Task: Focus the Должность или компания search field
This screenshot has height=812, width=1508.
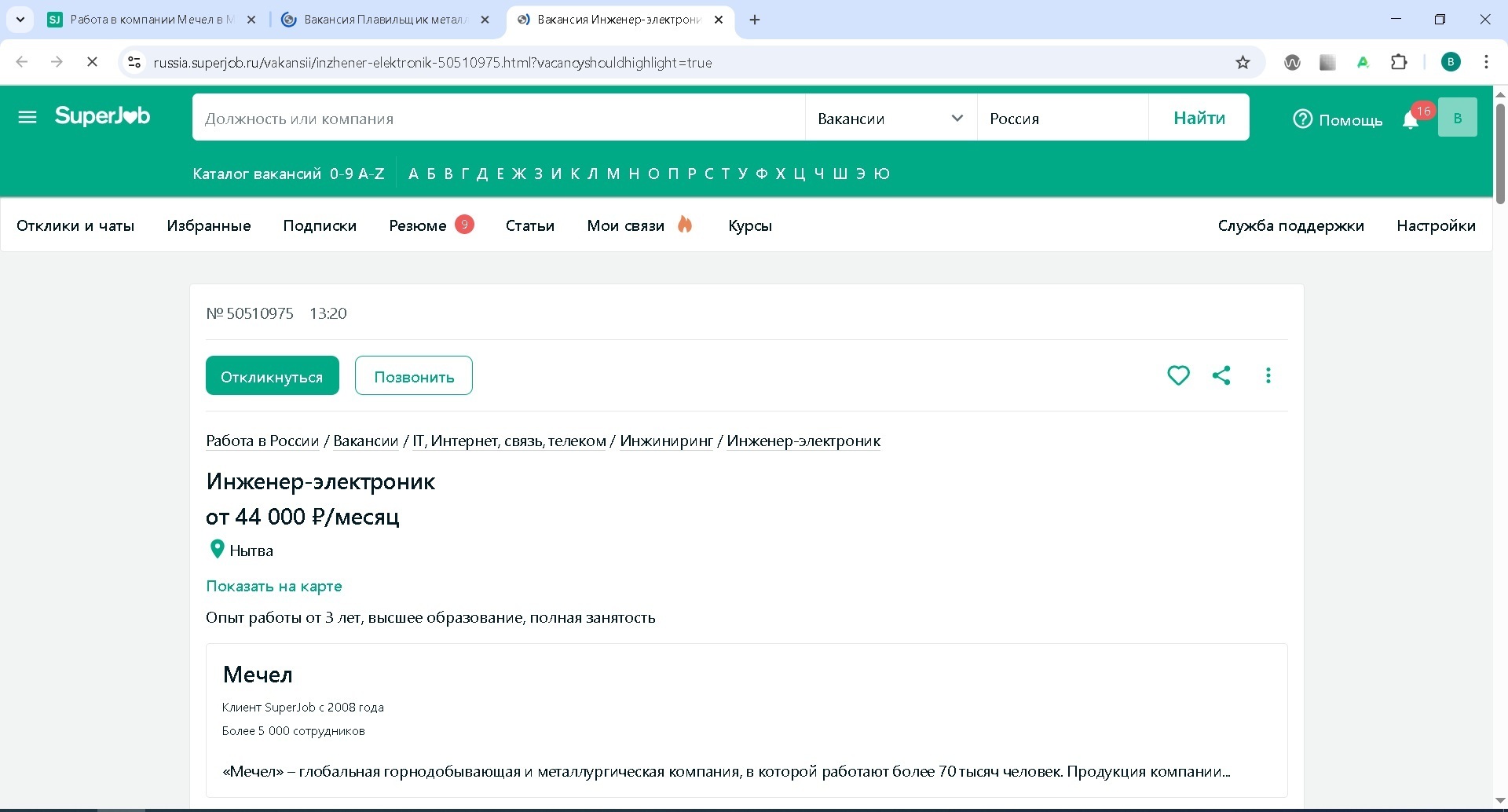Action: pyautogui.click(x=498, y=119)
